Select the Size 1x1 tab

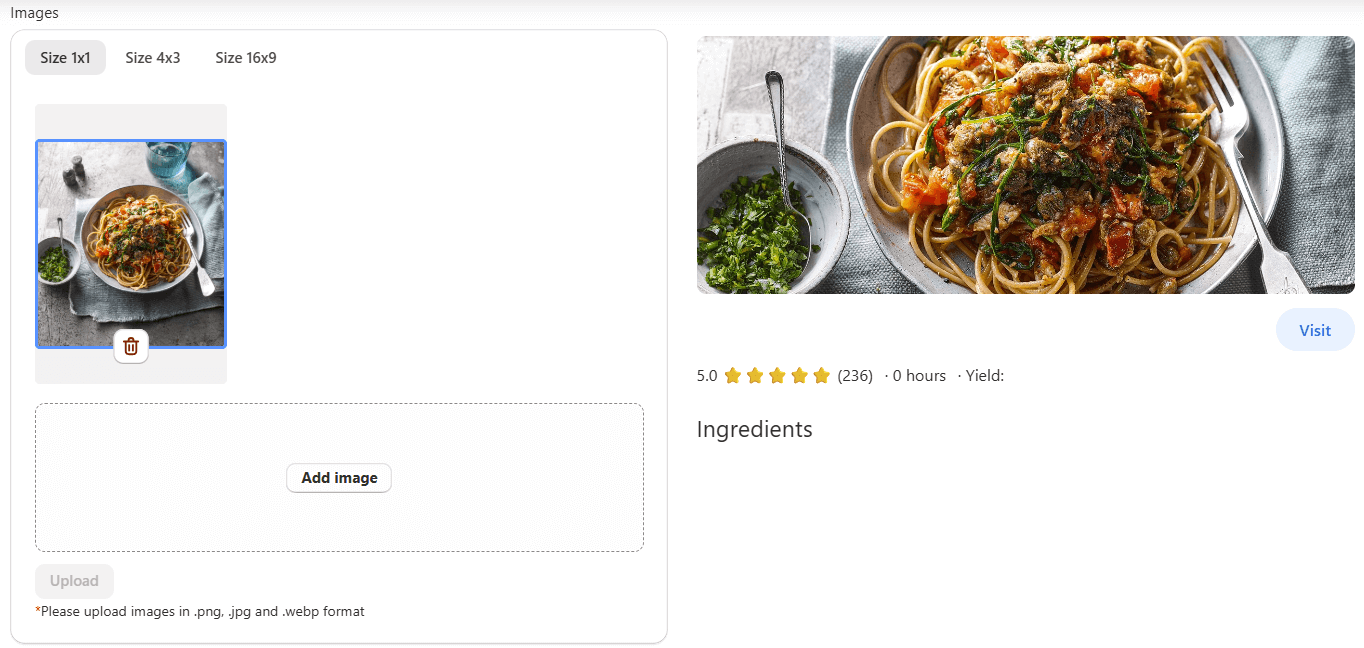65,57
